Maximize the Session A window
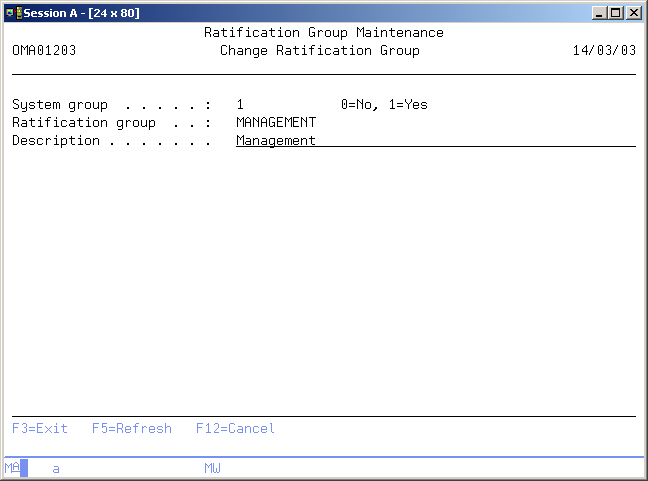 [616, 13]
